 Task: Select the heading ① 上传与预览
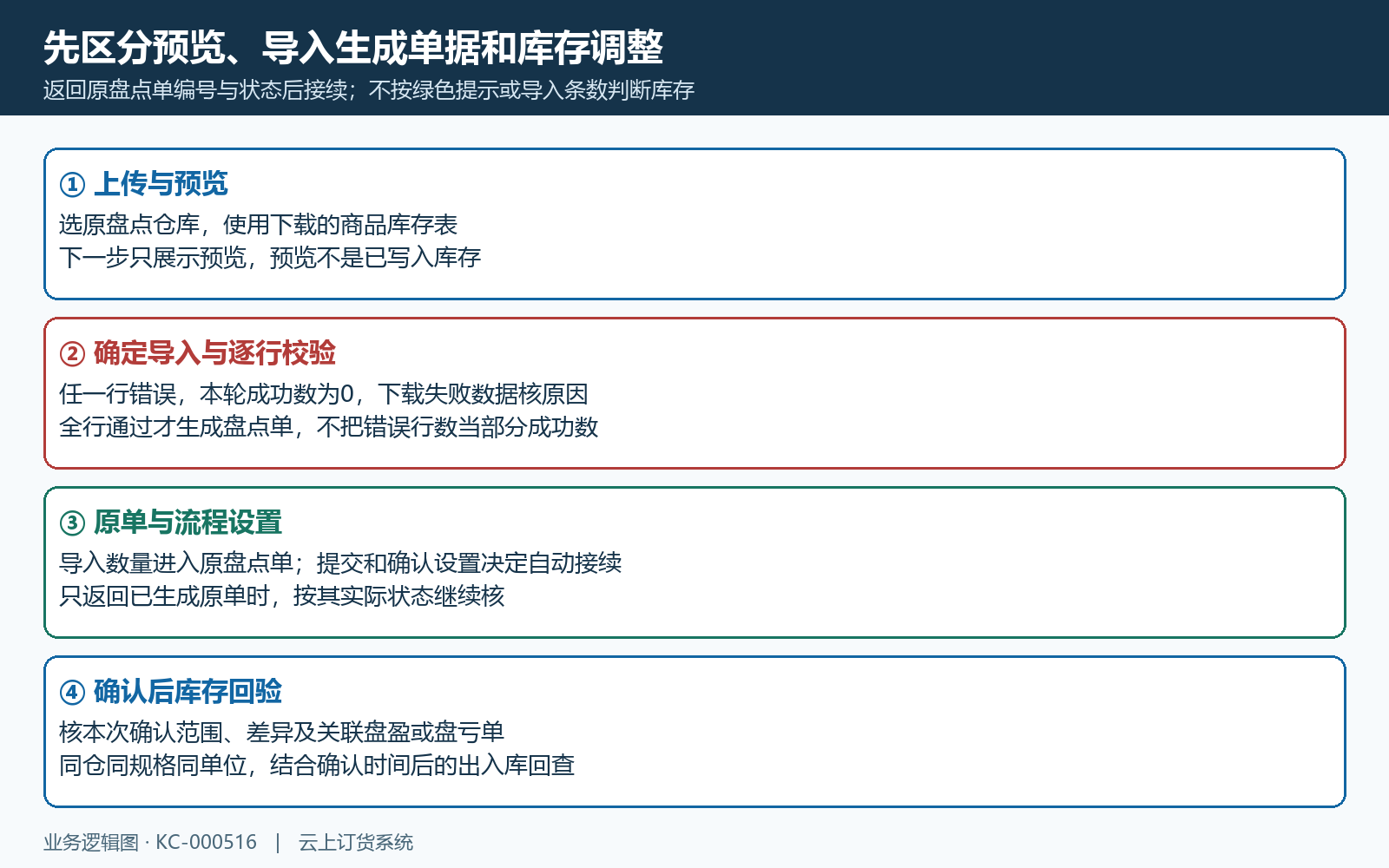(143, 184)
